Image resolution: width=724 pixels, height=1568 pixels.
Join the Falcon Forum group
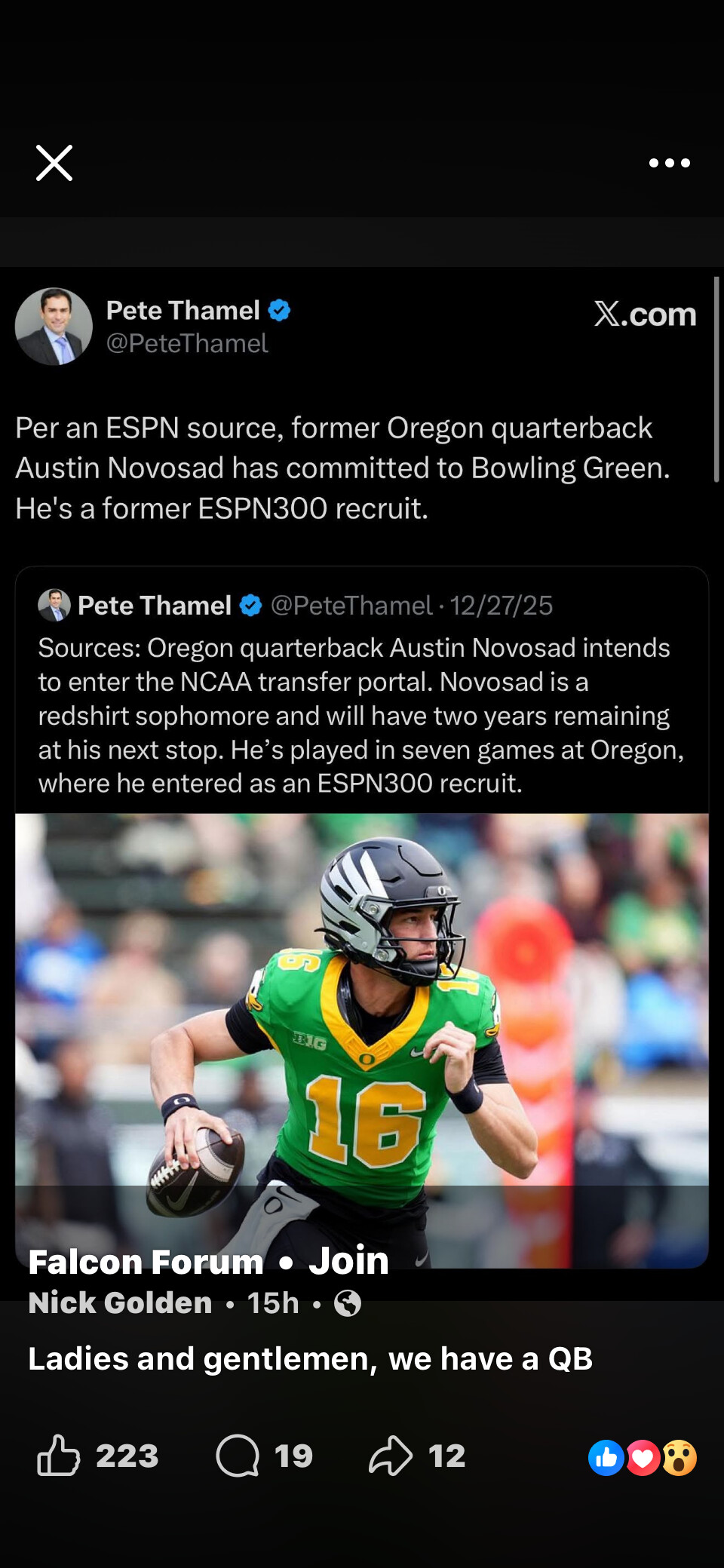(x=348, y=1261)
